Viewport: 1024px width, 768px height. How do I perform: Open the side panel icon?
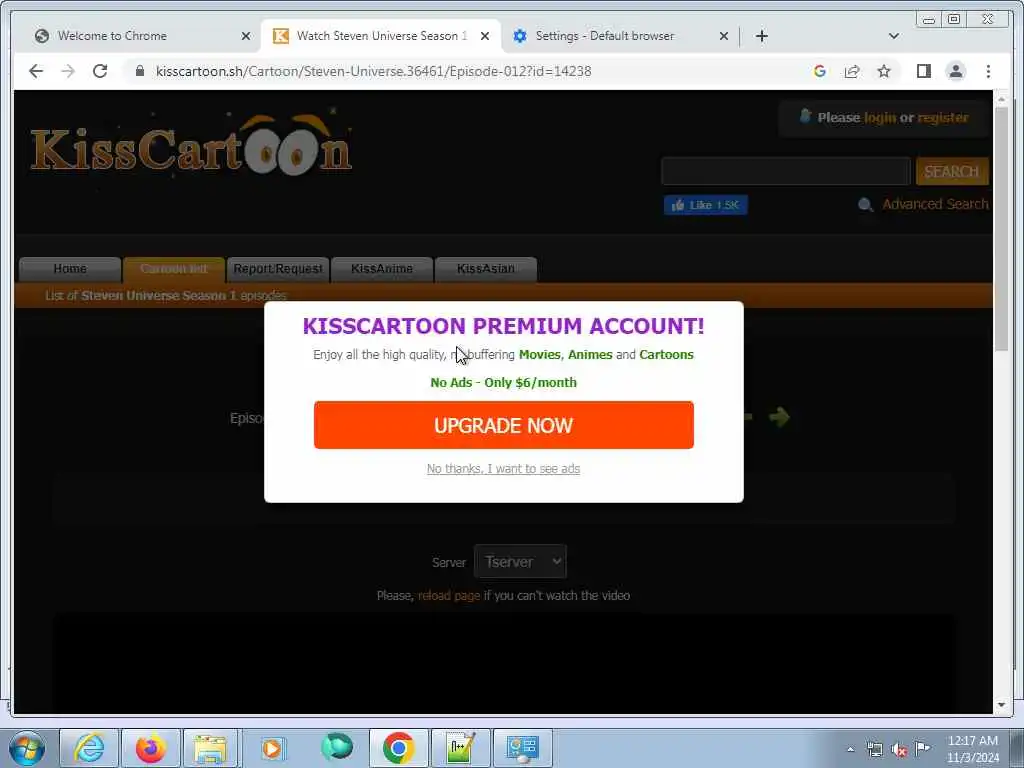(x=923, y=71)
